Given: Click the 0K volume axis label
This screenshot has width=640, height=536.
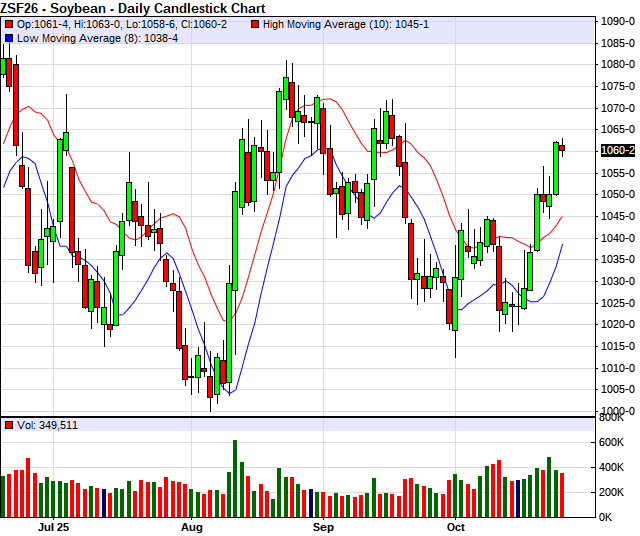Looking at the screenshot, I should click(608, 517).
